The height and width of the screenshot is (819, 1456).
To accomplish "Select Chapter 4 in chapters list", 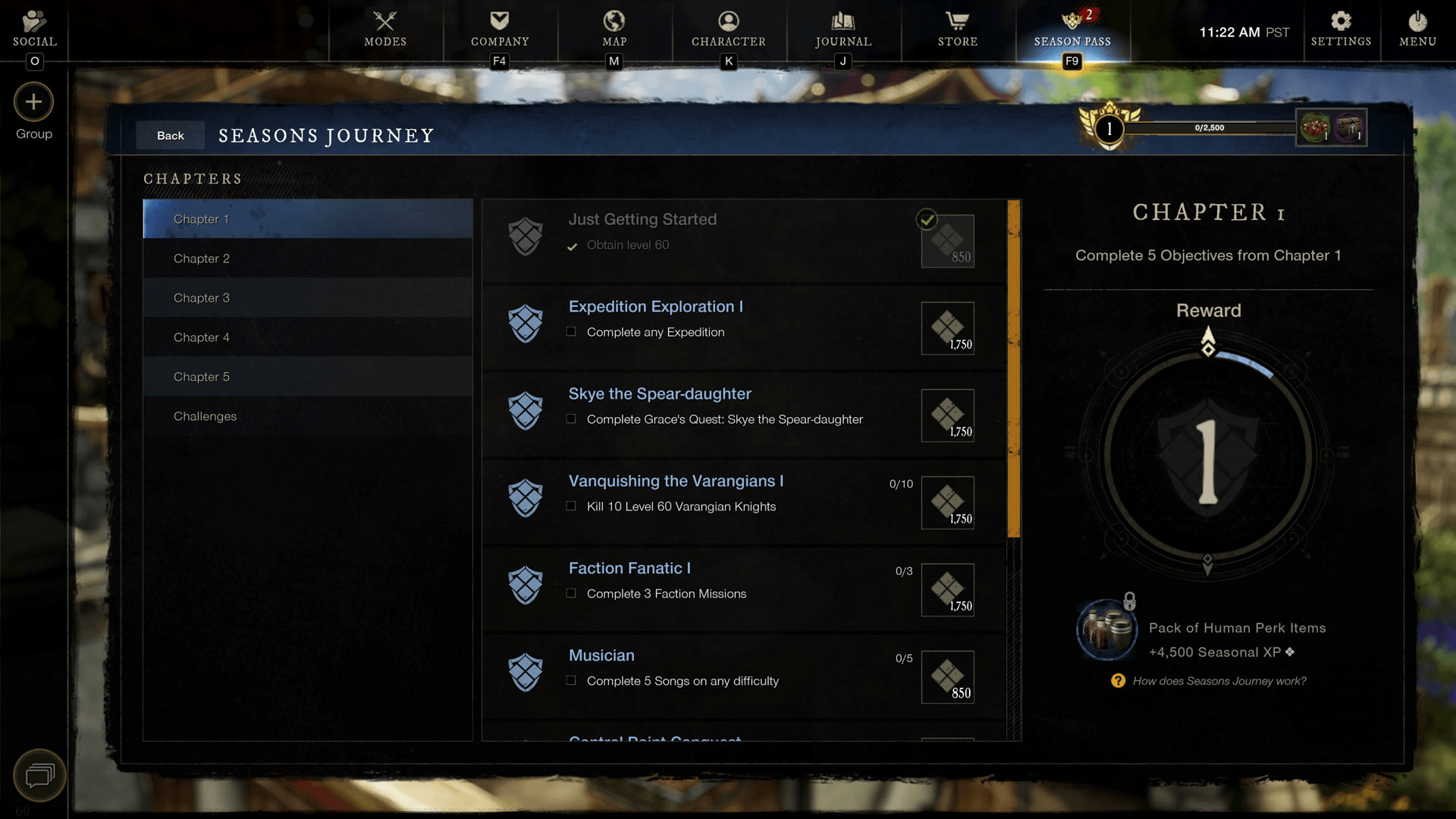I will click(x=308, y=337).
